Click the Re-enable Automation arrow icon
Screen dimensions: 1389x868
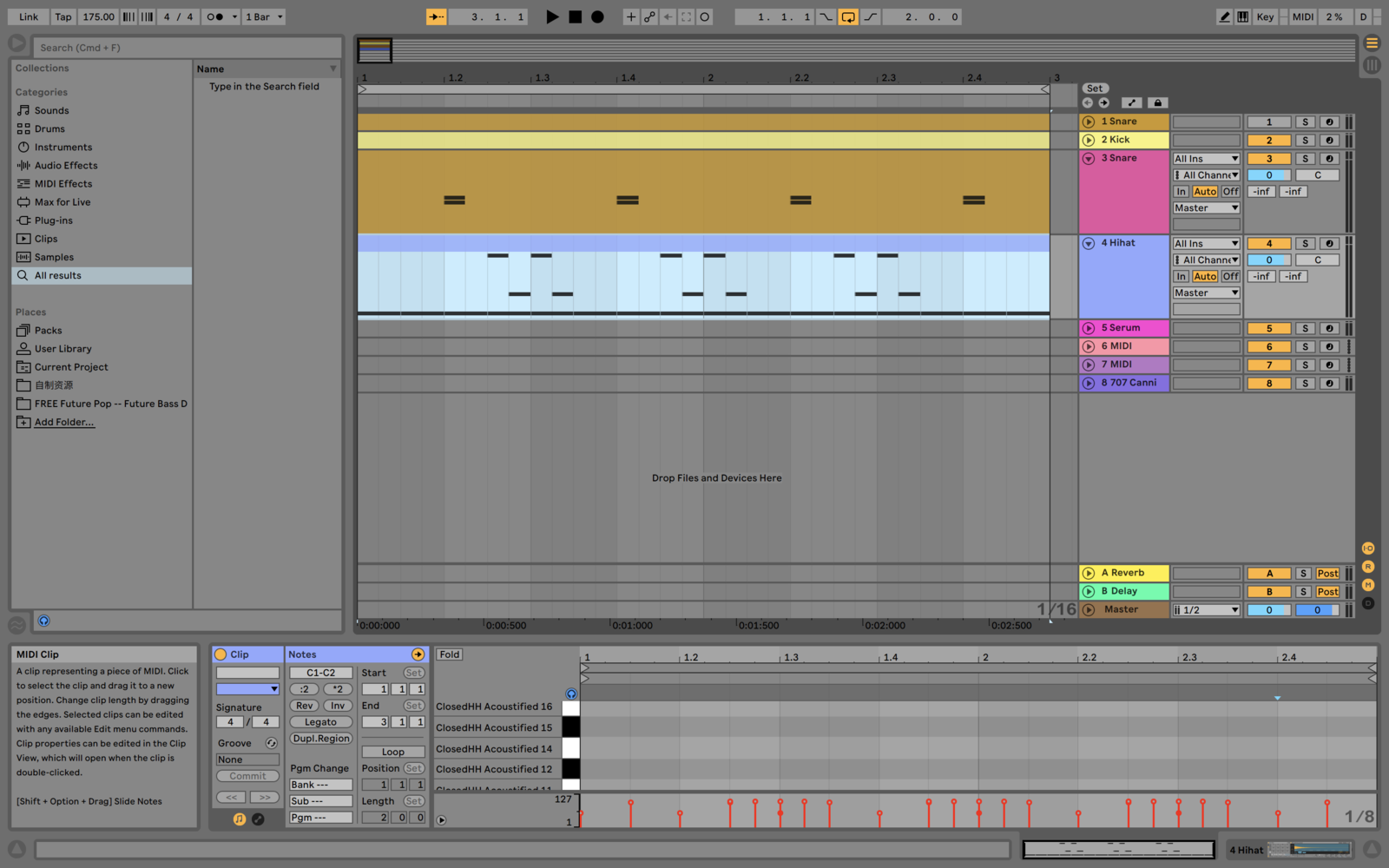click(668, 16)
